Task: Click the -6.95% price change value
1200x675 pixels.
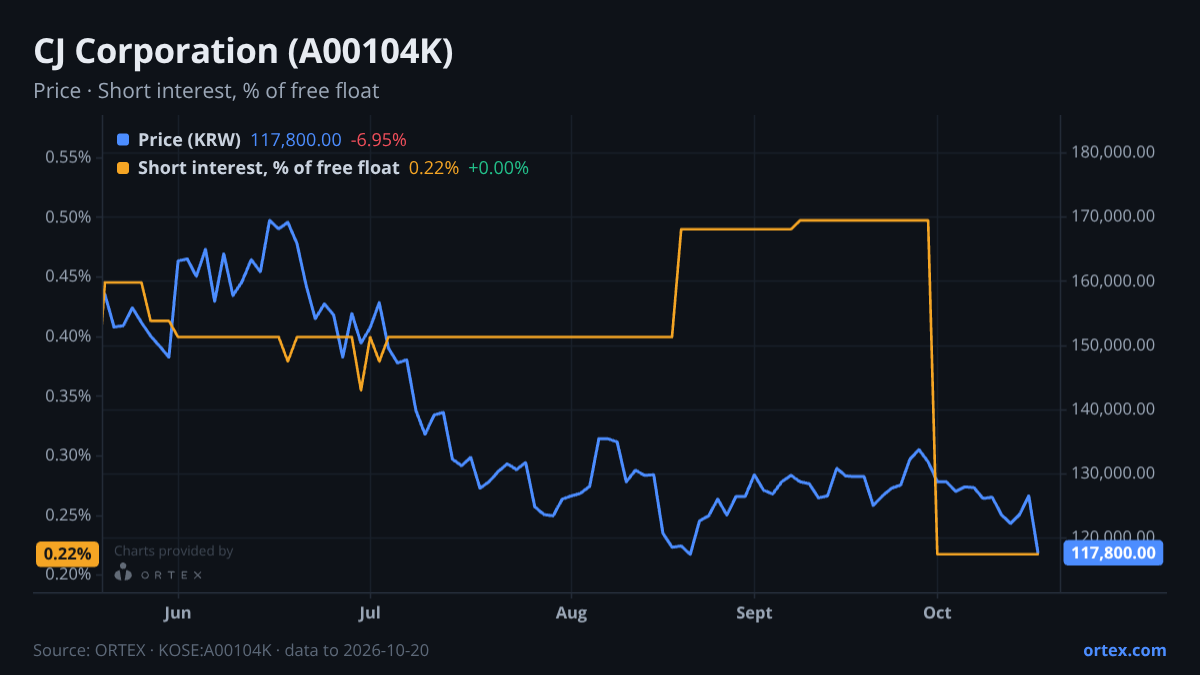Action: [x=379, y=140]
